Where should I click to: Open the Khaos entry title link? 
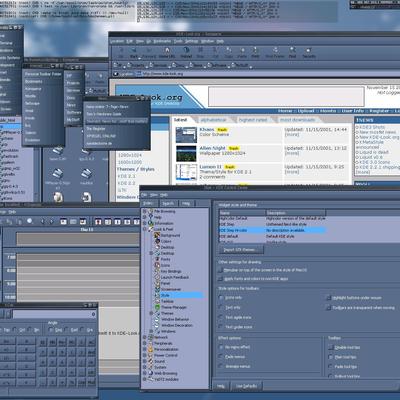pyautogui.click(x=207, y=129)
